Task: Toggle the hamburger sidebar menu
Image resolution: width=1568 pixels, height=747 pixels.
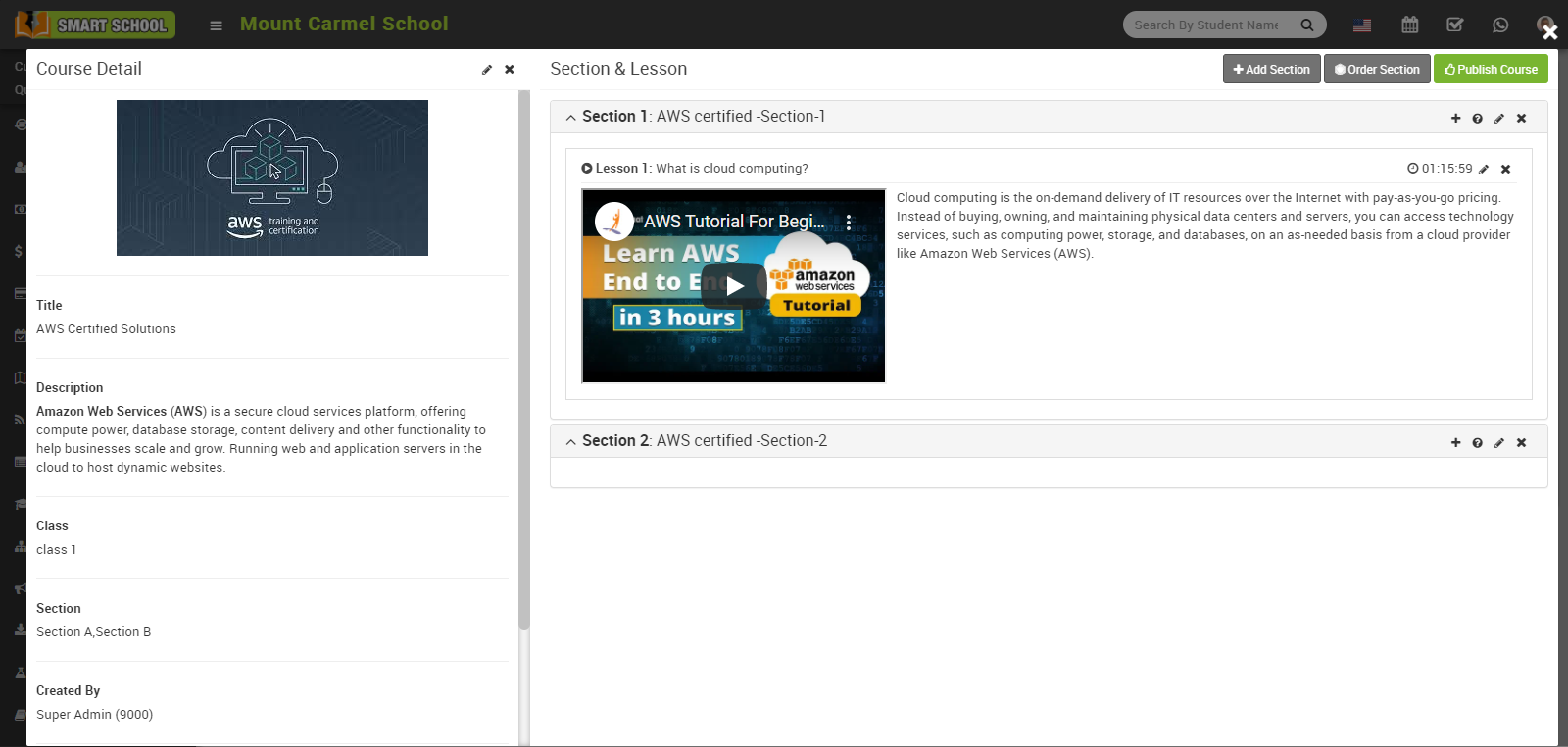Action: point(217,25)
